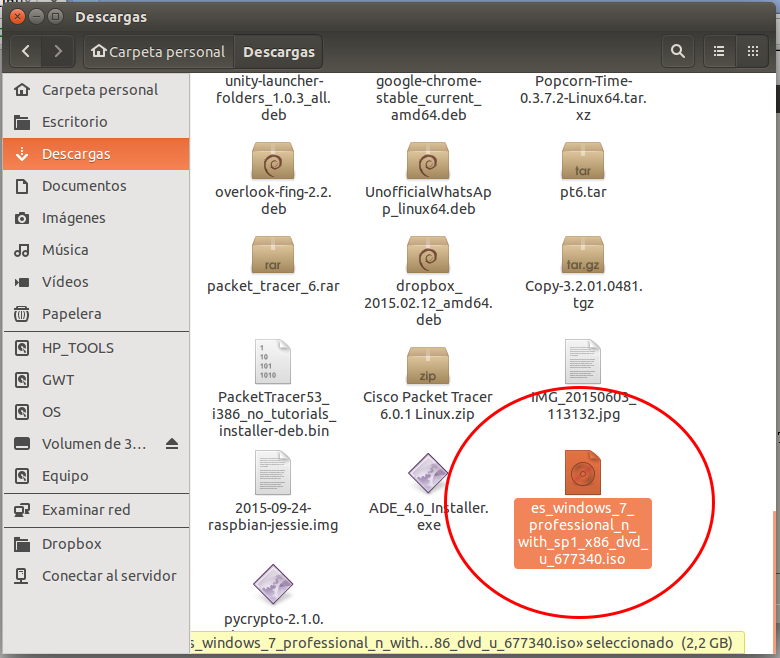Open OS volume in sidebar
Image resolution: width=780 pixels, height=658 pixels.
[96, 412]
